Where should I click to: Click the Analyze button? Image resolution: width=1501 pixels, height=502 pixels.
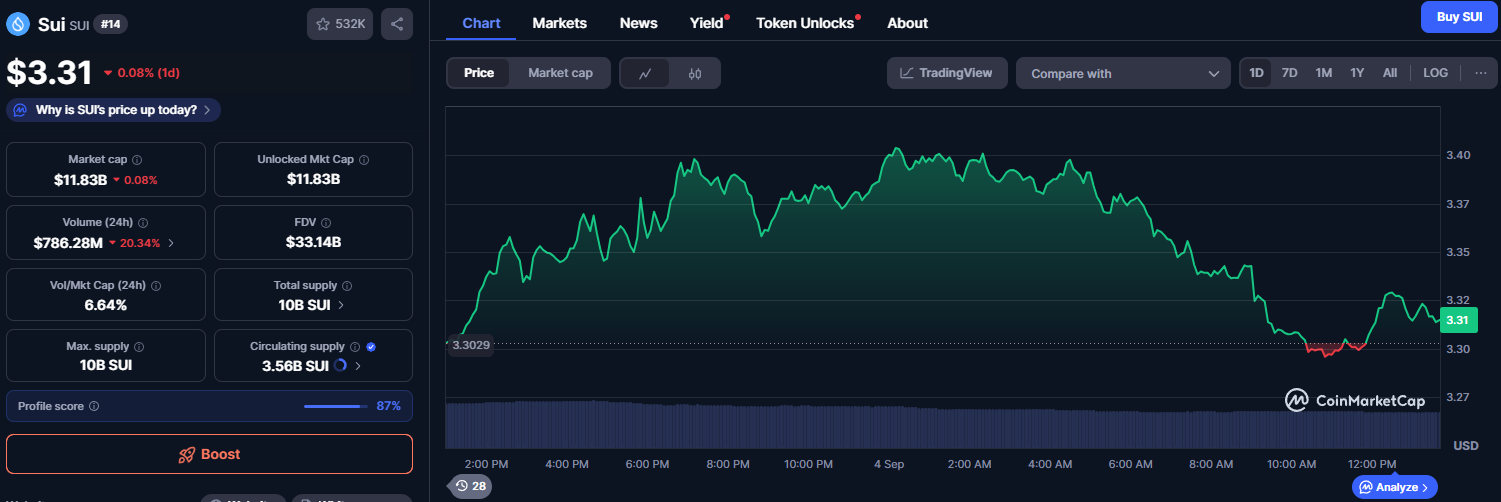click(x=1395, y=487)
